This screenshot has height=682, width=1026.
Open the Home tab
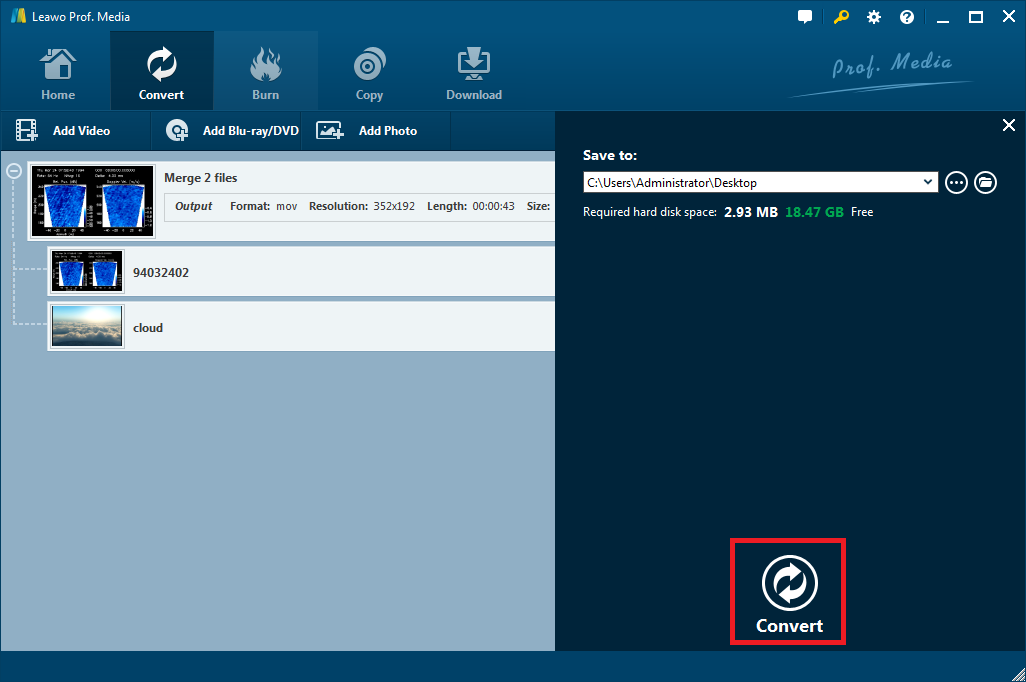point(58,75)
